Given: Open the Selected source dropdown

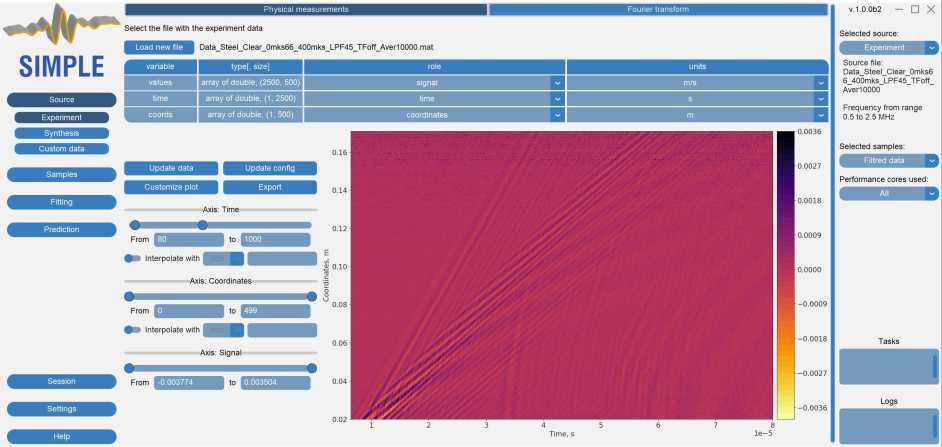Looking at the screenshot, I should click(889, 48).
